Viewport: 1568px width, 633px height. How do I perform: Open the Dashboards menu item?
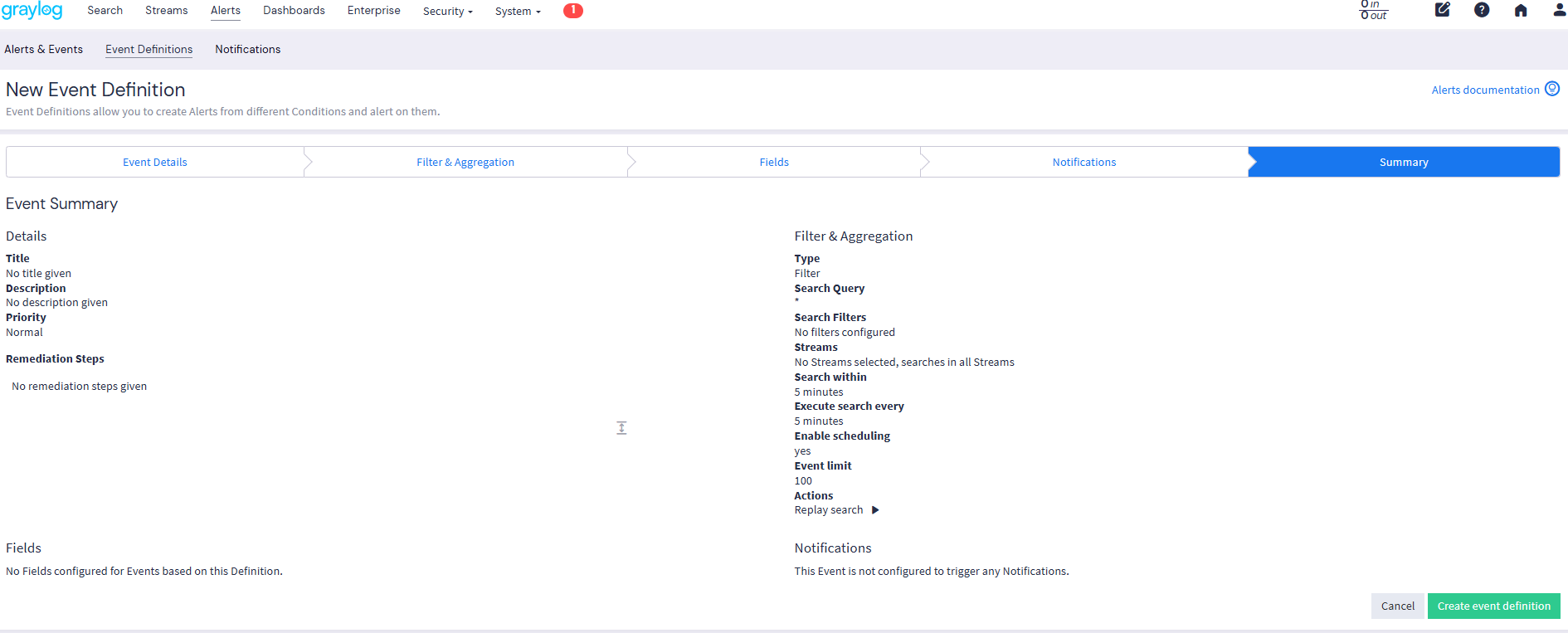pos(294,11)
